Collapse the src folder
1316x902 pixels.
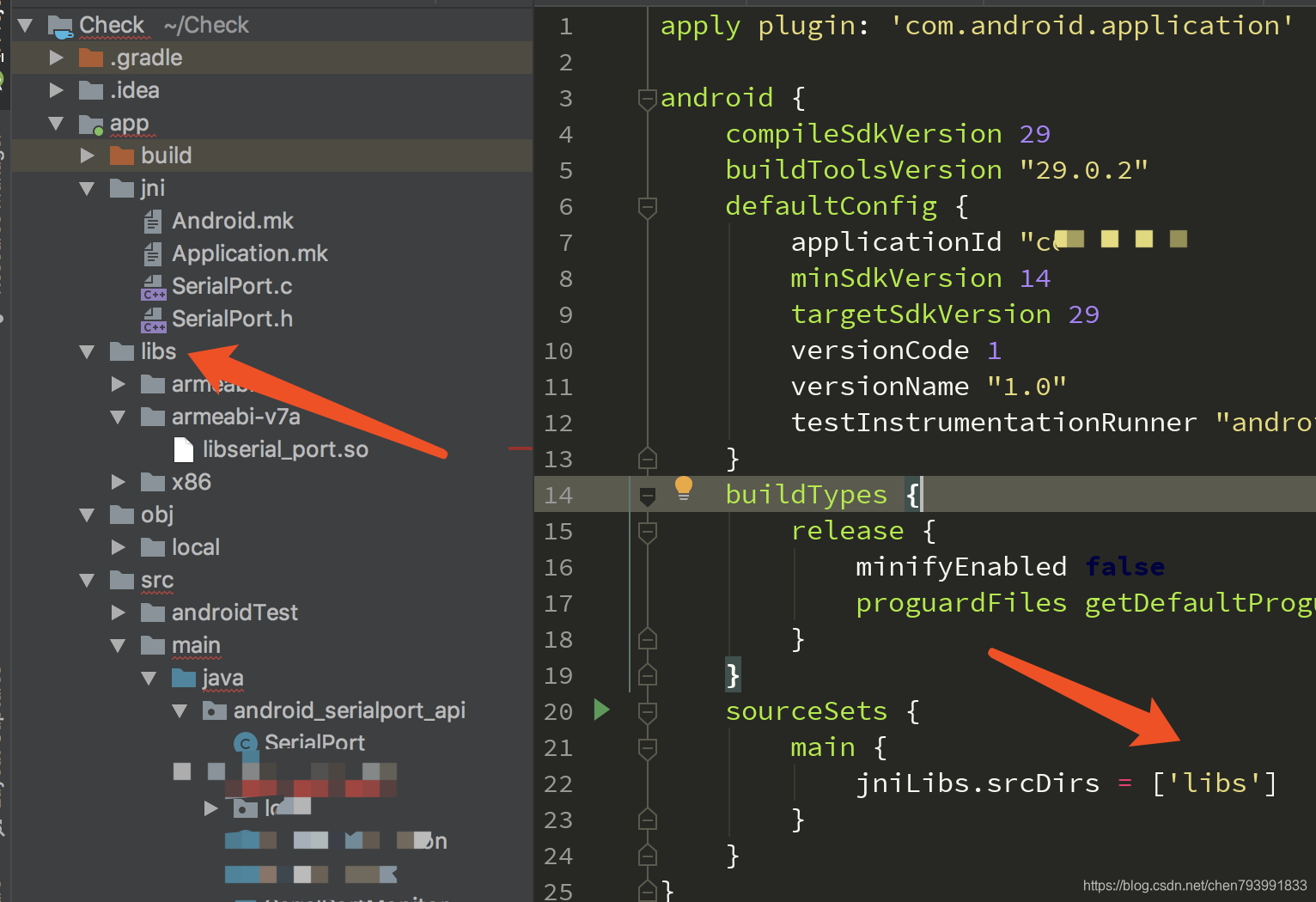pyautogui.click(x=87, y=581)
